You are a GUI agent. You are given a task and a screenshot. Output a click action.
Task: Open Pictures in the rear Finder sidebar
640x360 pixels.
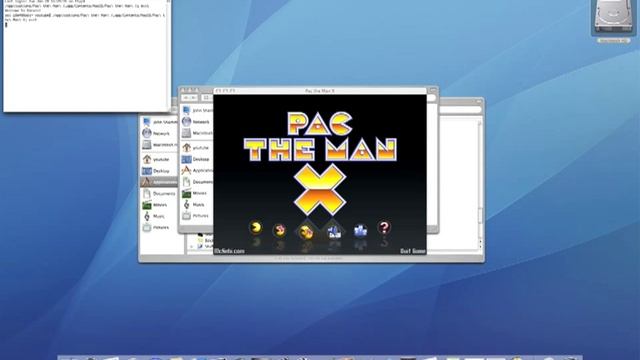(160, 227)
